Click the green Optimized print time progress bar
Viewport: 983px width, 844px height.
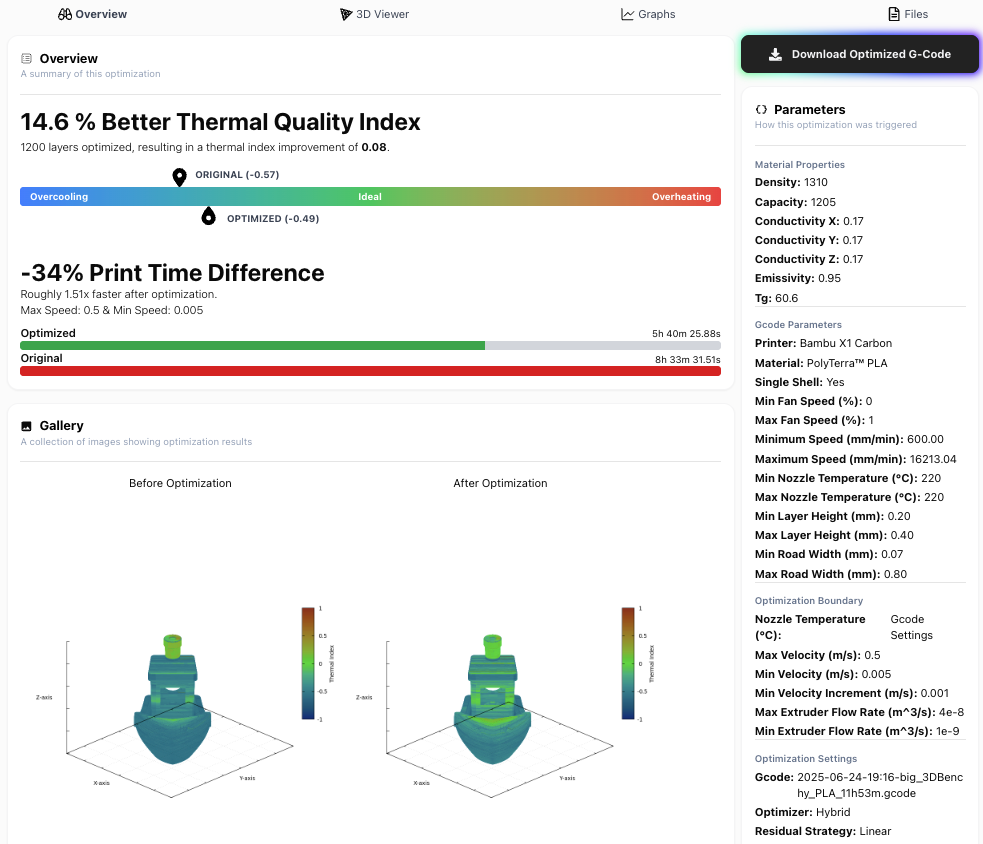pyautogui.click(x=250, y=345)
